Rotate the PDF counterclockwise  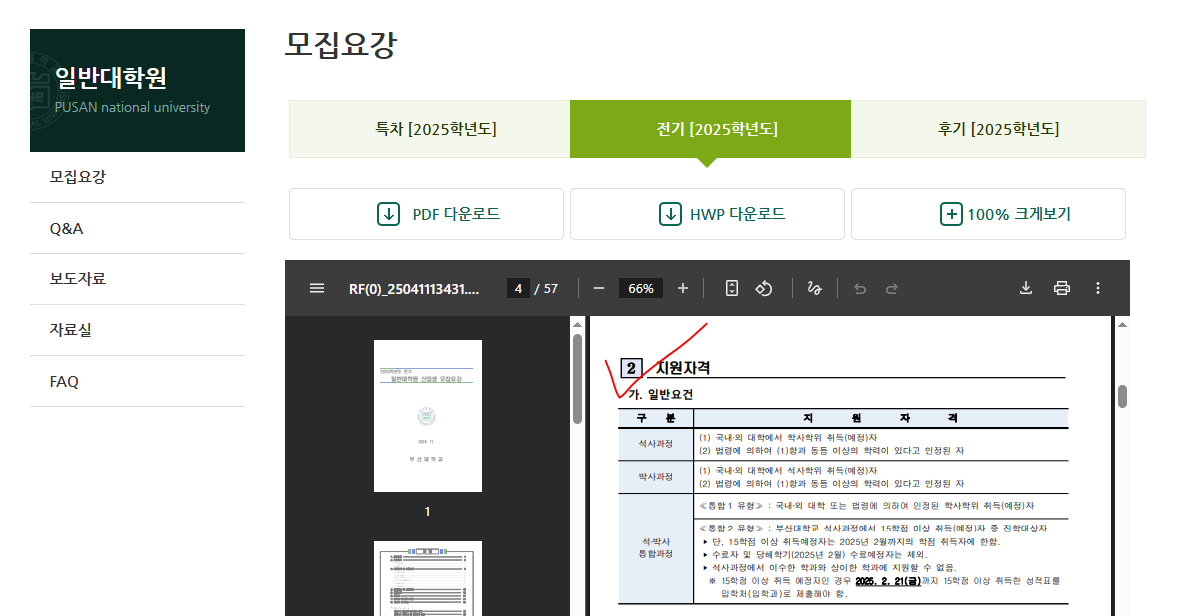tap(764, 288)
